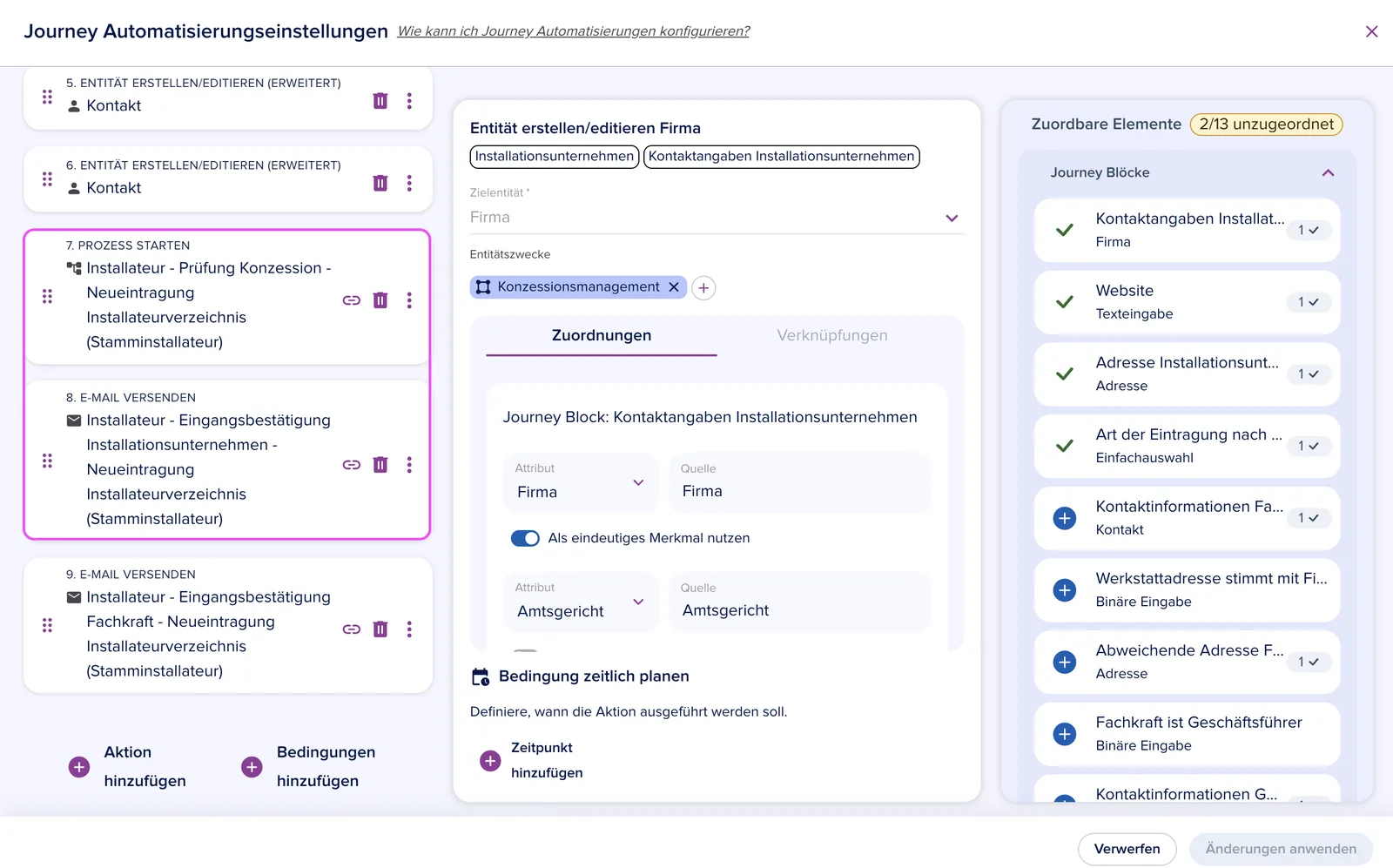Screen dimensions: 1393x868
Task: Select Kontaktangaben Installationsunternehmen chip
Action: click(782, 157)
